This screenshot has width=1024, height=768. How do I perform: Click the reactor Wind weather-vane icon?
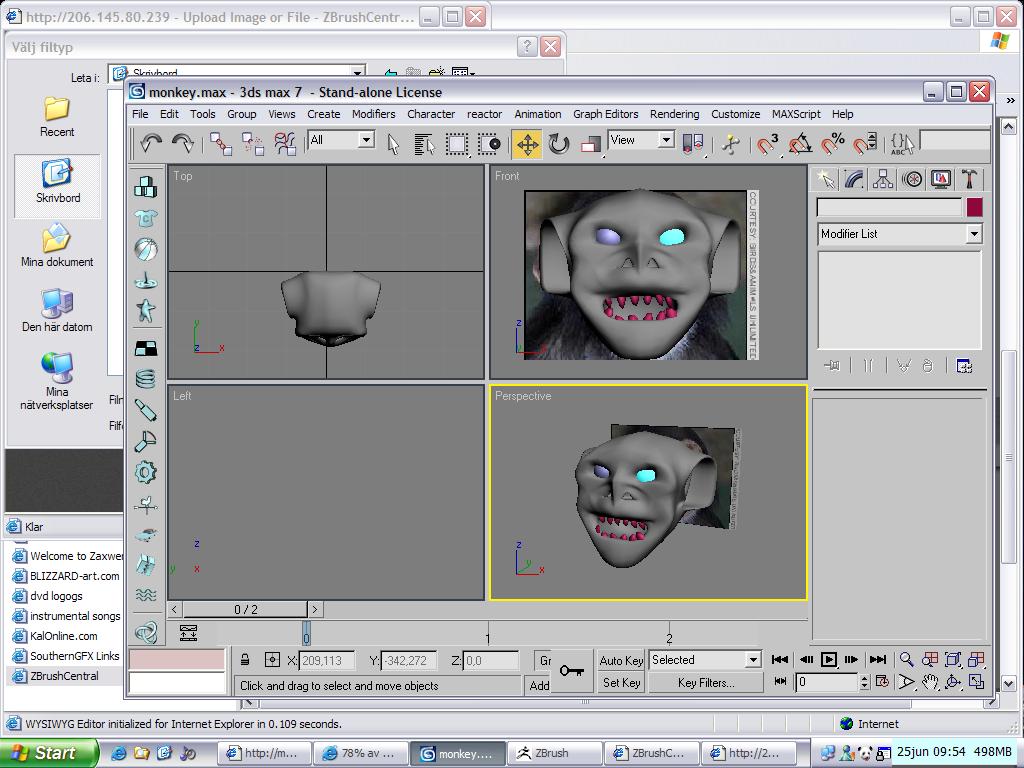[x=146, y=504]
